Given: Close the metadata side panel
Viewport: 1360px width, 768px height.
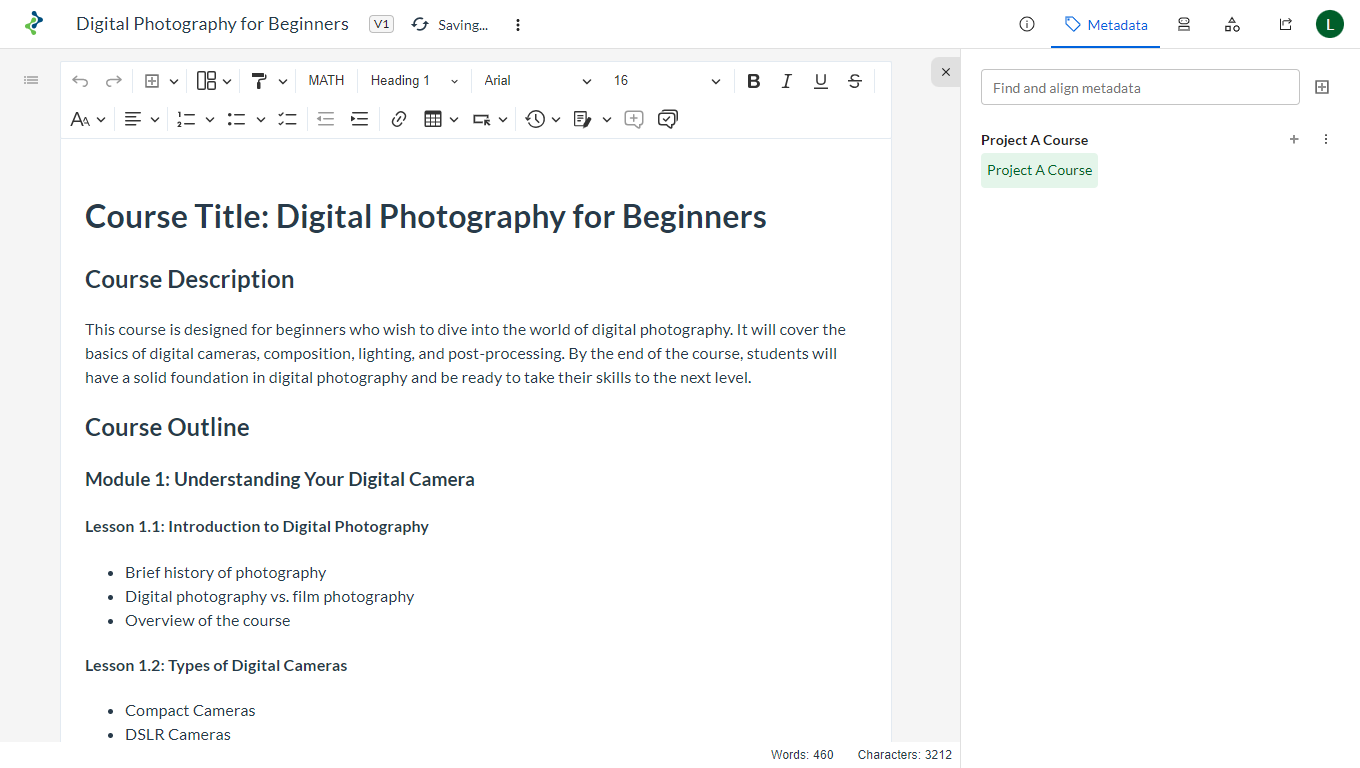Looking at the screenshot, I should [946, 72].
